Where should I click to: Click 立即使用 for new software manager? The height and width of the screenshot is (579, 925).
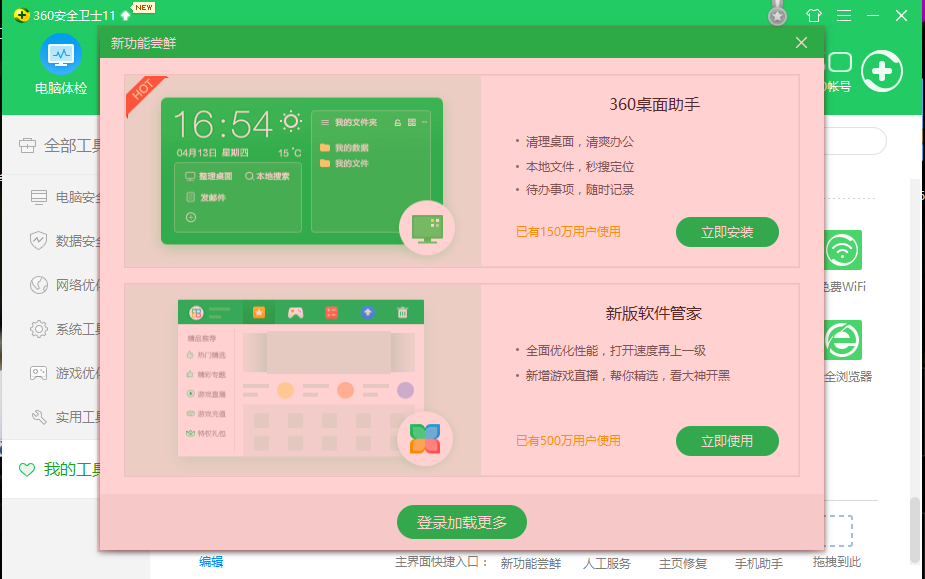coord(727,440)
